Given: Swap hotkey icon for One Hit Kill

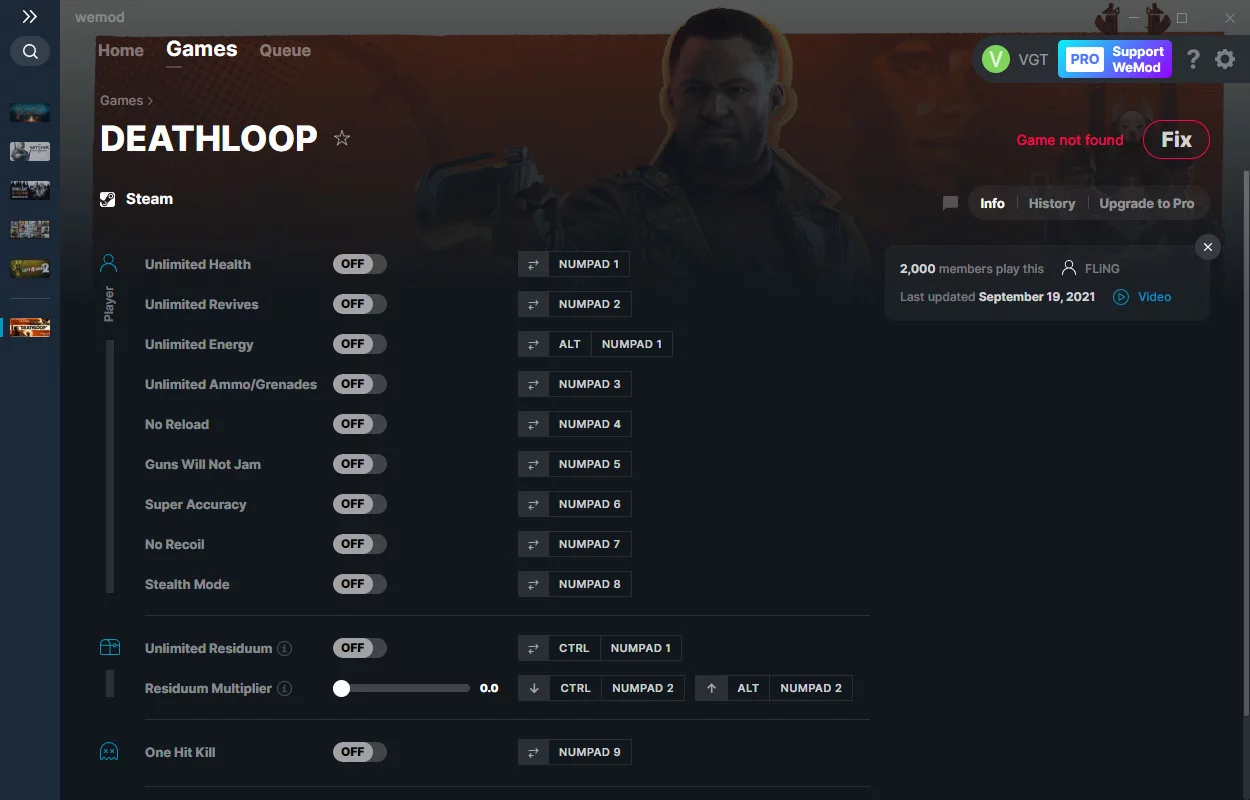Looking at the screenshot, I should click(x=533, y=752).
